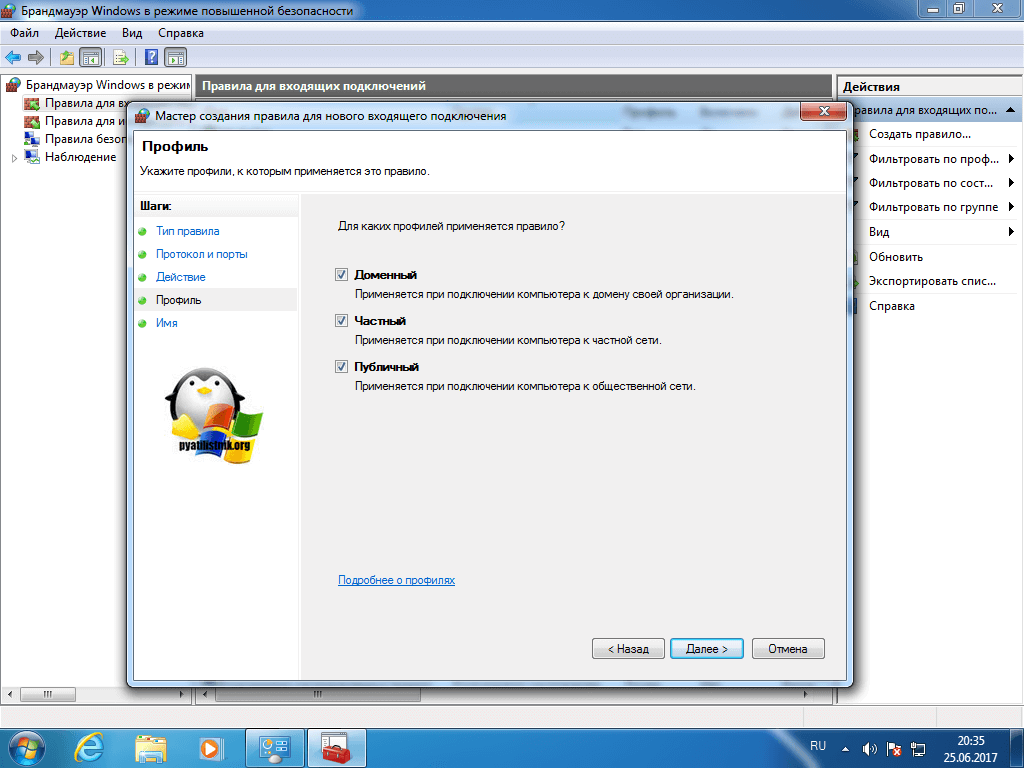Toggle the console tree pane icon
1024x768 pixels.
coord(90,57)
